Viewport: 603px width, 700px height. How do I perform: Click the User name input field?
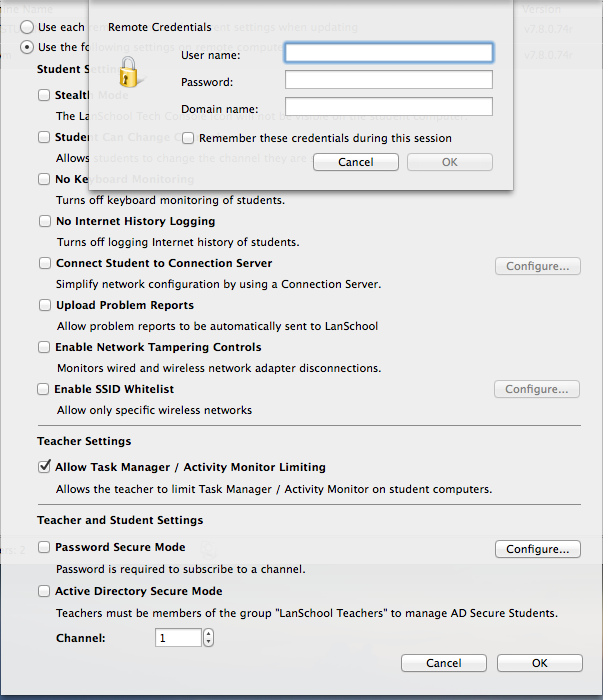[389, 53]
